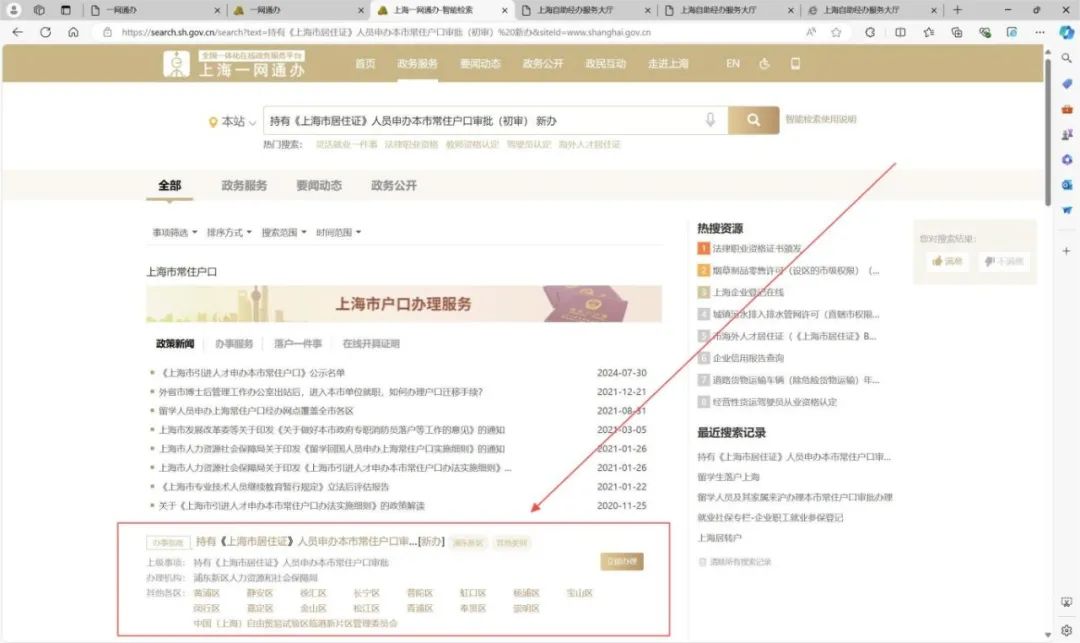Screen dimensions: 1080x643
Task: Open the 事项筛选 filter dropdown
Action: (174, 233)
